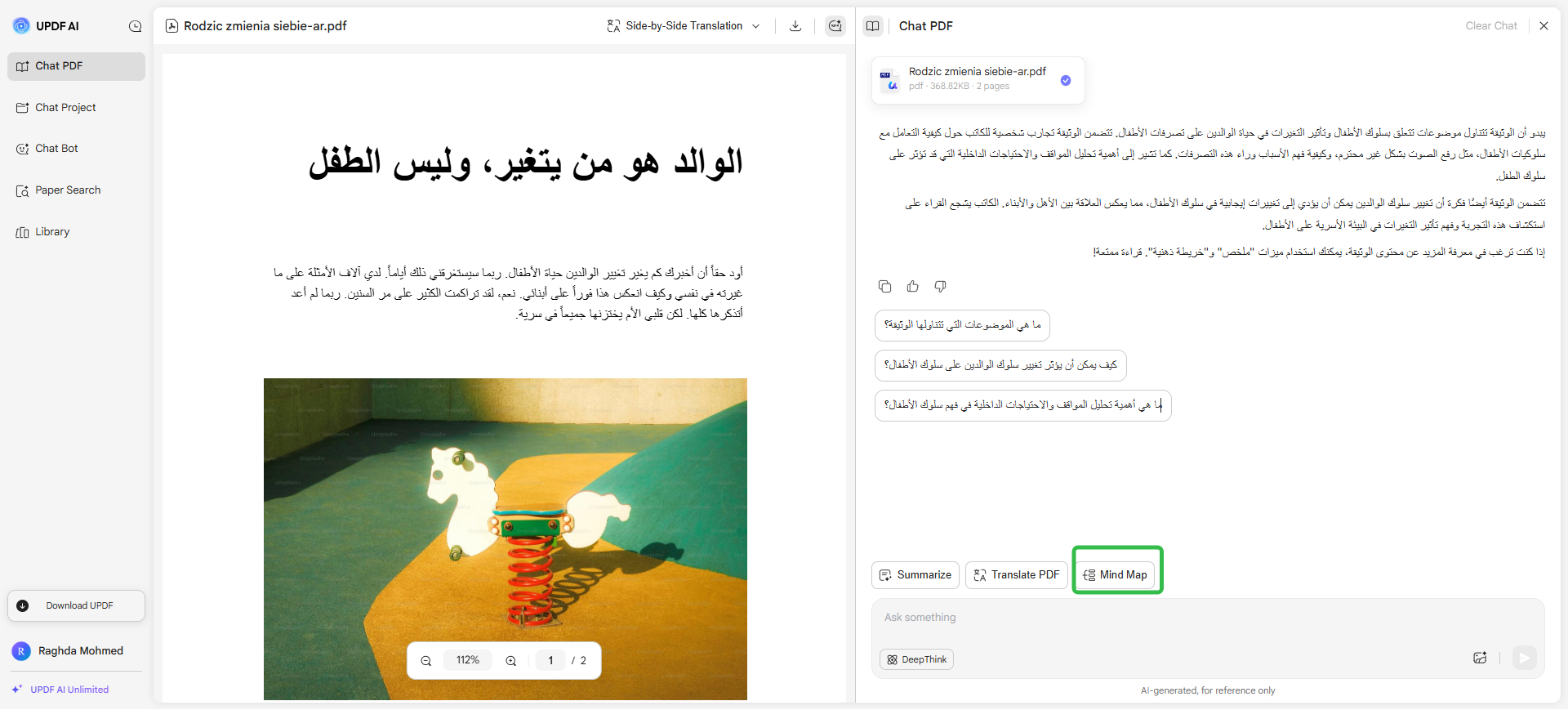Screen dimensions: 1568x710
Task: Click the send message arrow button
Action: [1524, 658]
